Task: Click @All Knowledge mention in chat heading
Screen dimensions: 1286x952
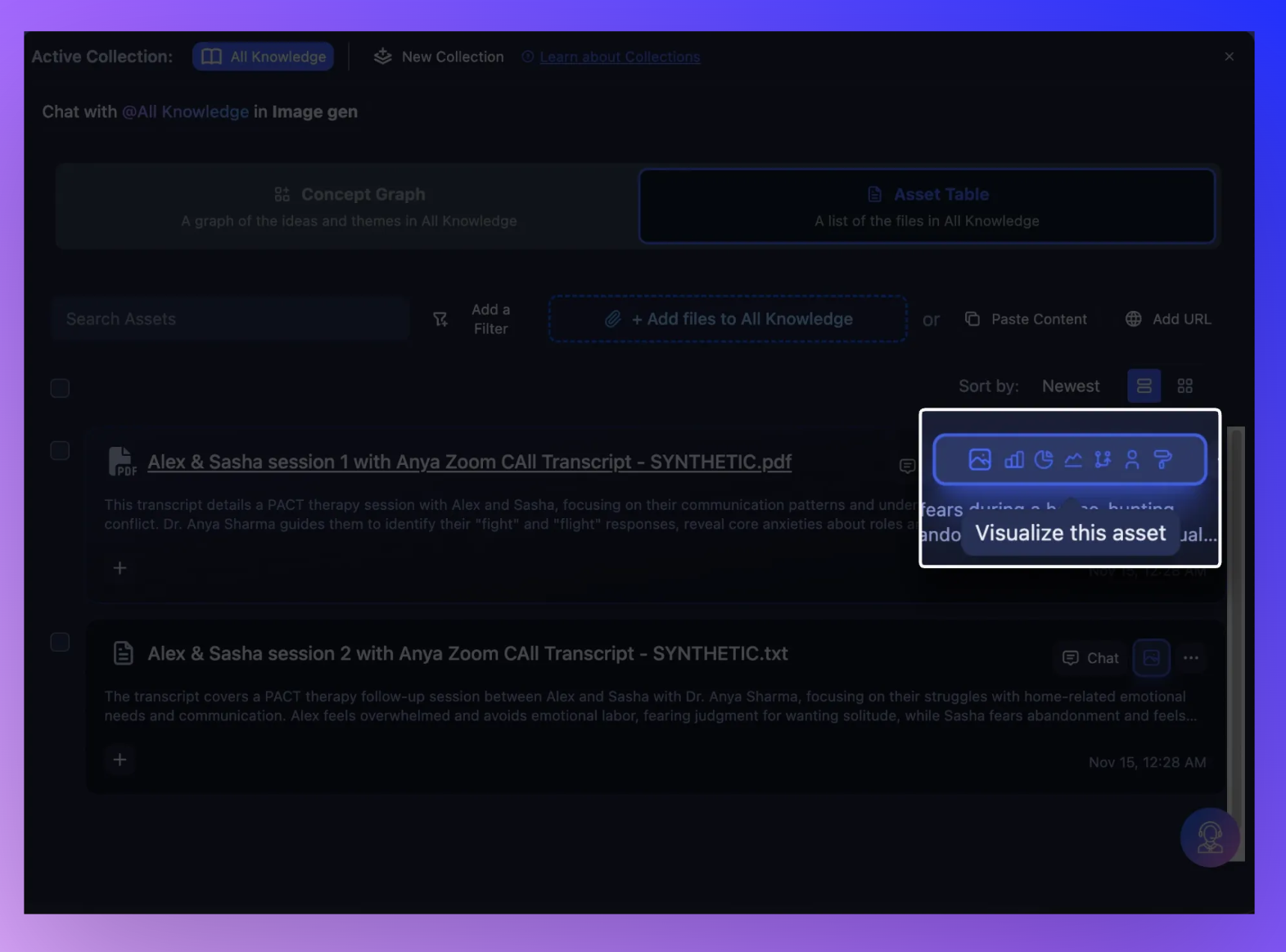Action: (x=185, y=111)
